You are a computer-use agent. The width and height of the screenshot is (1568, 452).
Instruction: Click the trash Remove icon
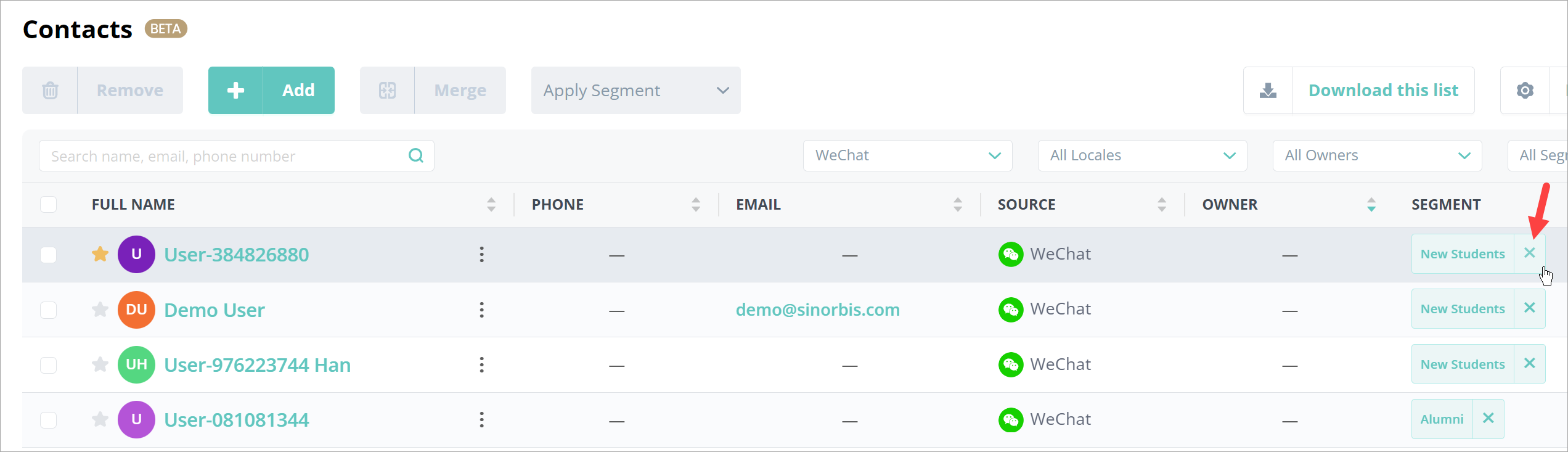(50, 91)
